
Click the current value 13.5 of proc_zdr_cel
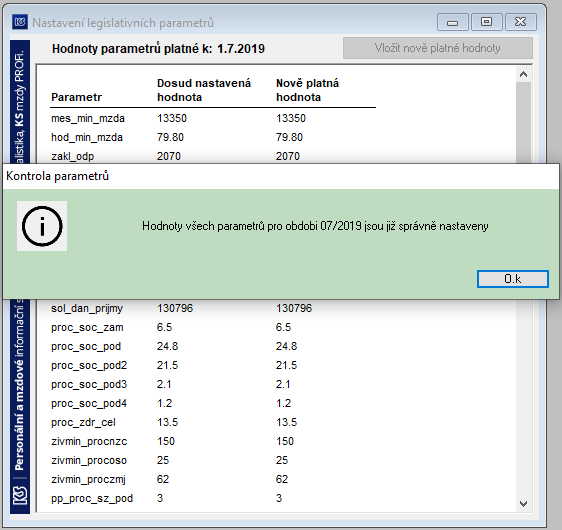(167, 422)
